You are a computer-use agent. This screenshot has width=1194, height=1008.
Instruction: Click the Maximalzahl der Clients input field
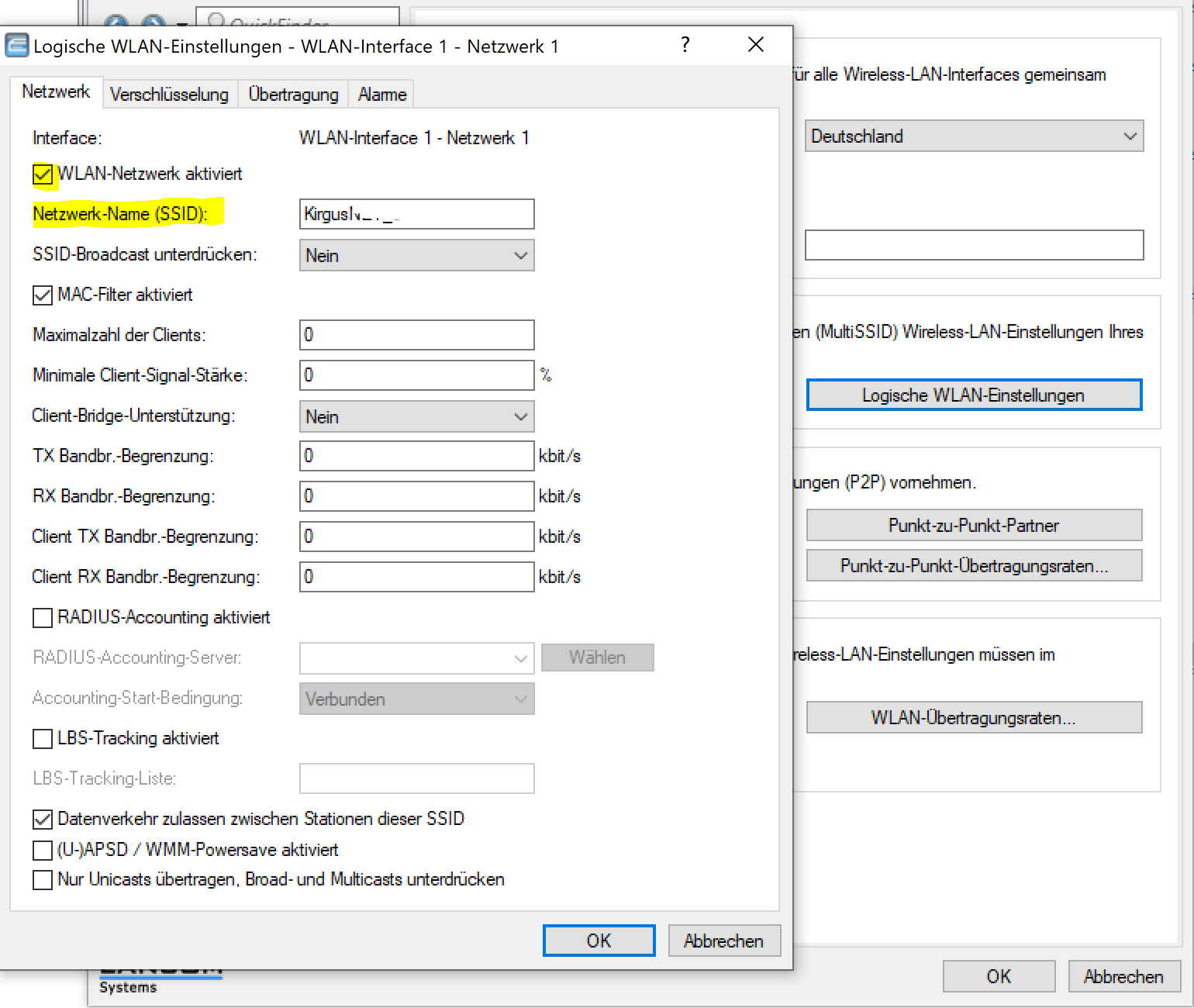[x=416, y=335]
